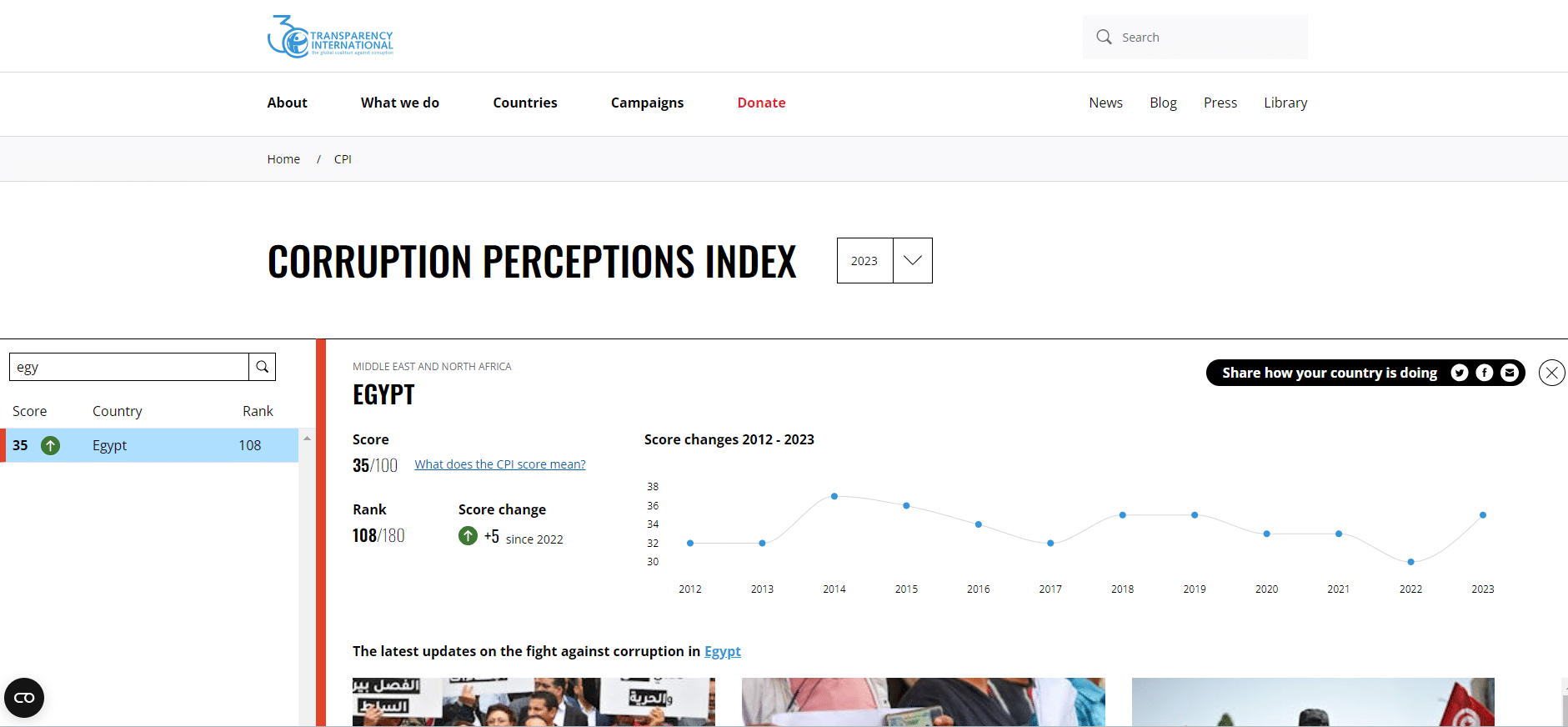Click the magnifier icon in top search bar
This screenshot has height=727, width=1568.
[1104, 37]
